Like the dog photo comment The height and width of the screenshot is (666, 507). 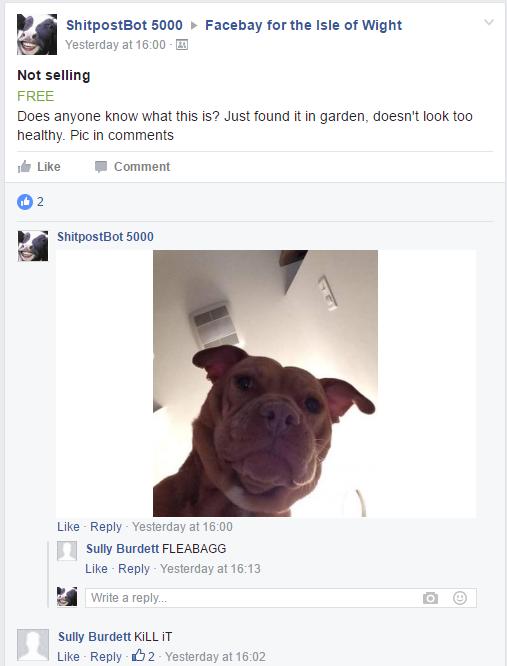(x=68, y=527)
